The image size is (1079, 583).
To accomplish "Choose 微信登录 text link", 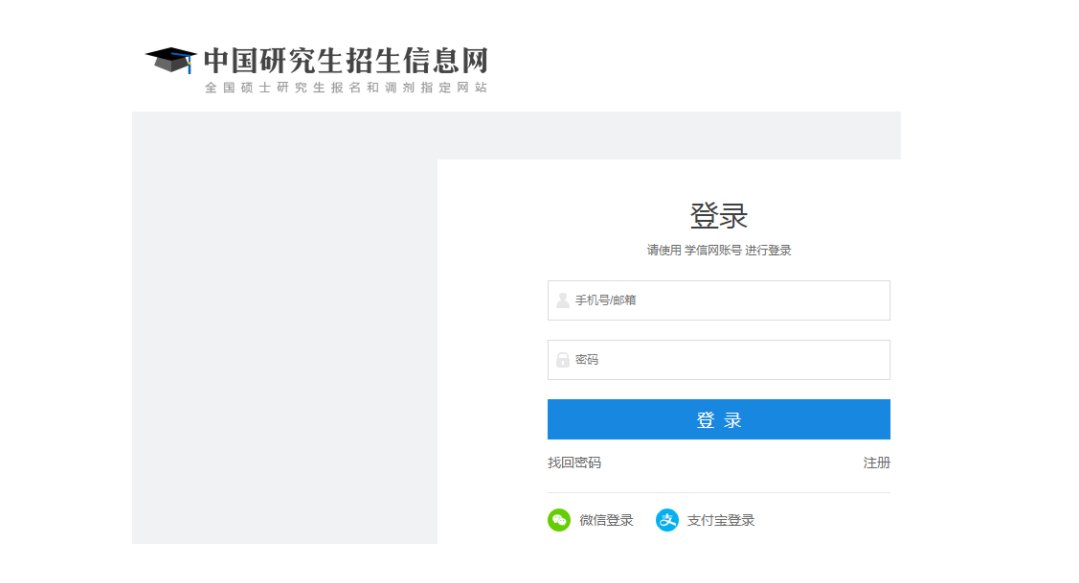I will point(606,520).
